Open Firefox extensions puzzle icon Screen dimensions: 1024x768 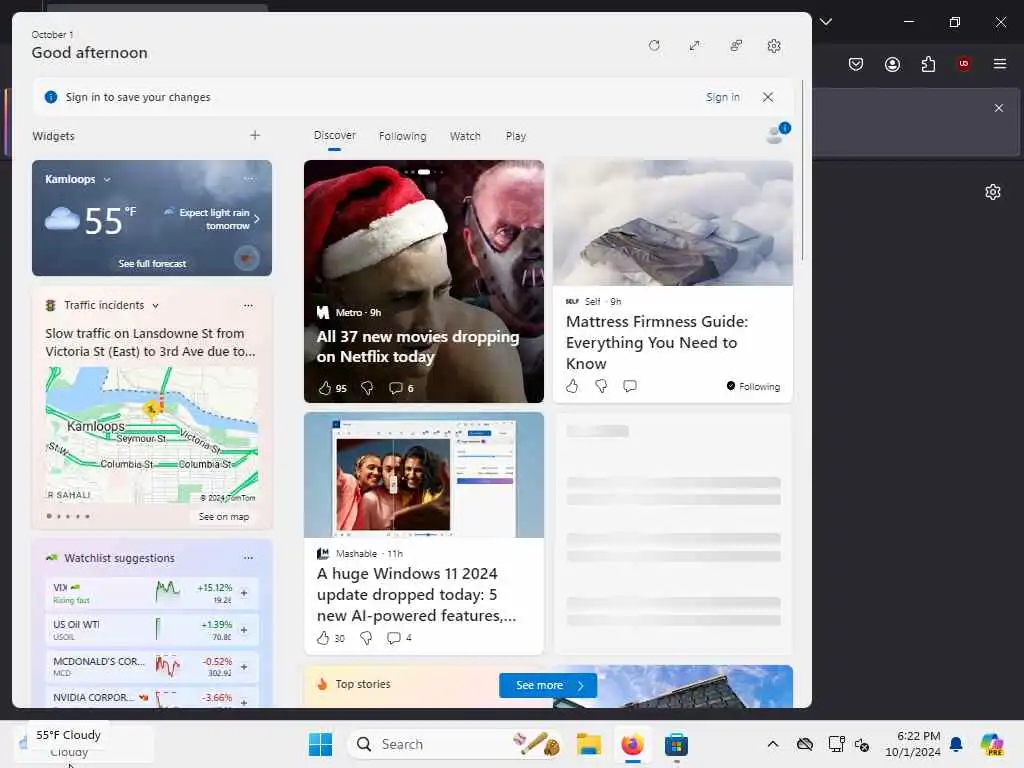tap(928, 63)
